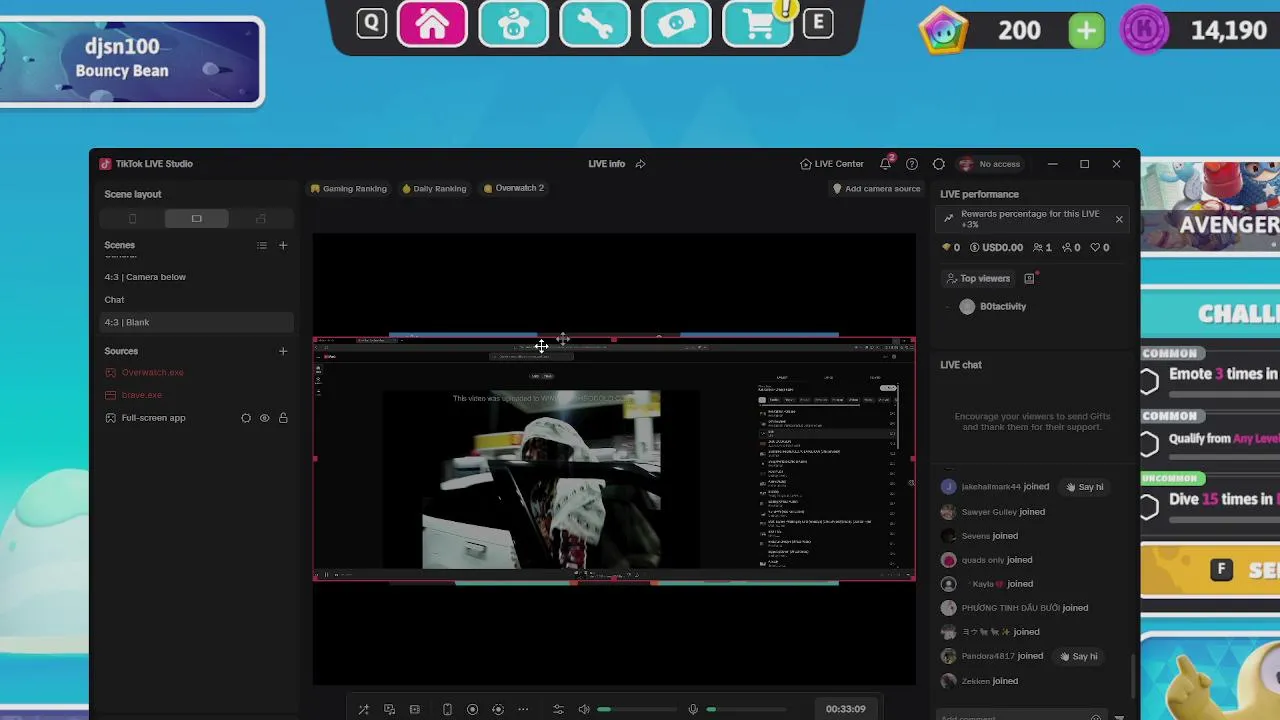Open the No access profile menu
The image size is (1280, 720).
click(990, 164)
